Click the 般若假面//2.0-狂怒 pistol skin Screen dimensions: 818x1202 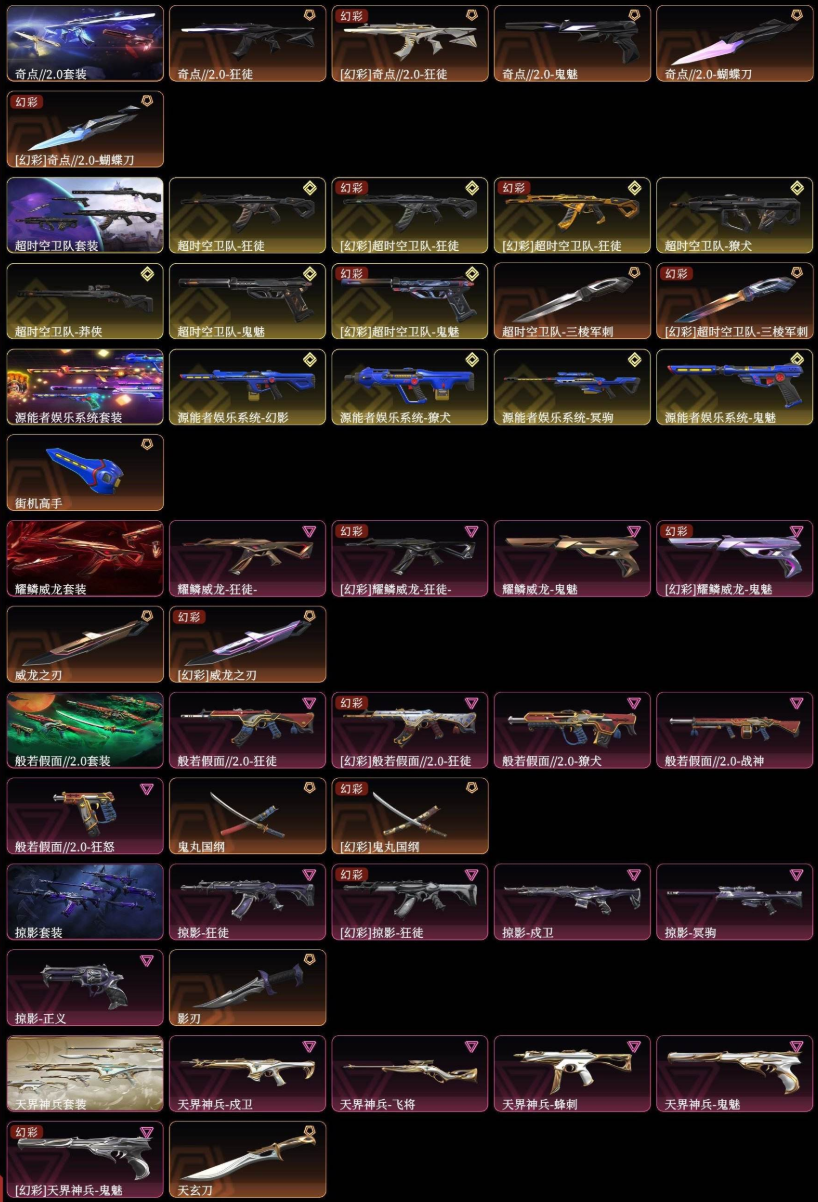[x=85, y=816]
